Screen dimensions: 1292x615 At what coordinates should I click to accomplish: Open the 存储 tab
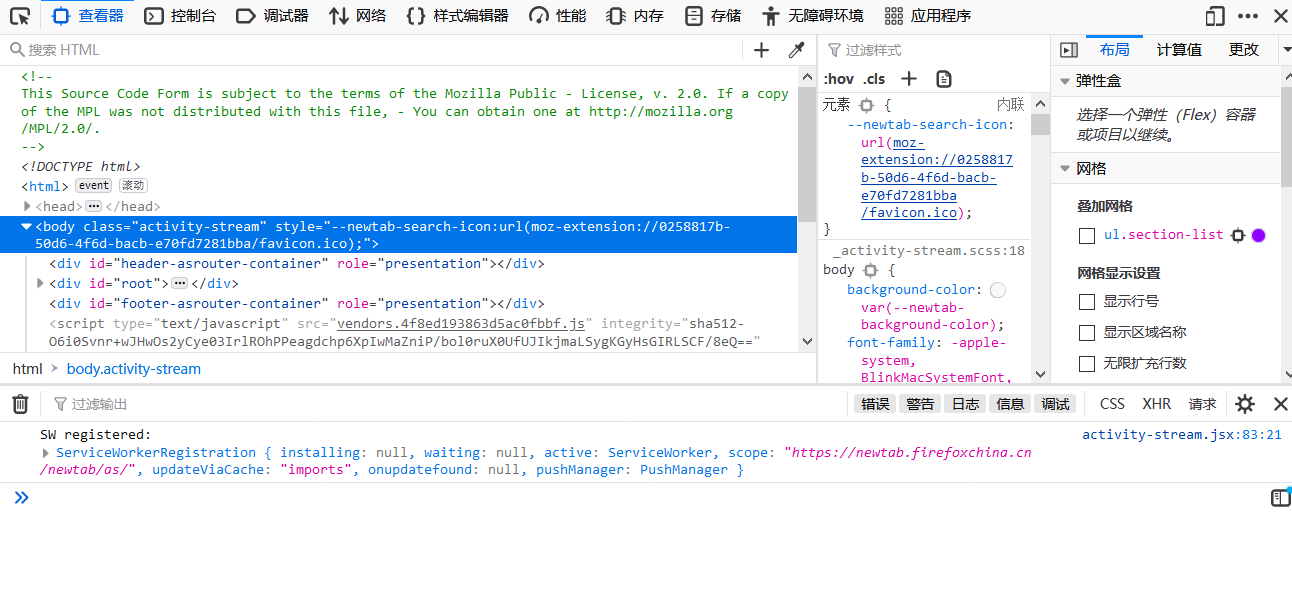713,16
